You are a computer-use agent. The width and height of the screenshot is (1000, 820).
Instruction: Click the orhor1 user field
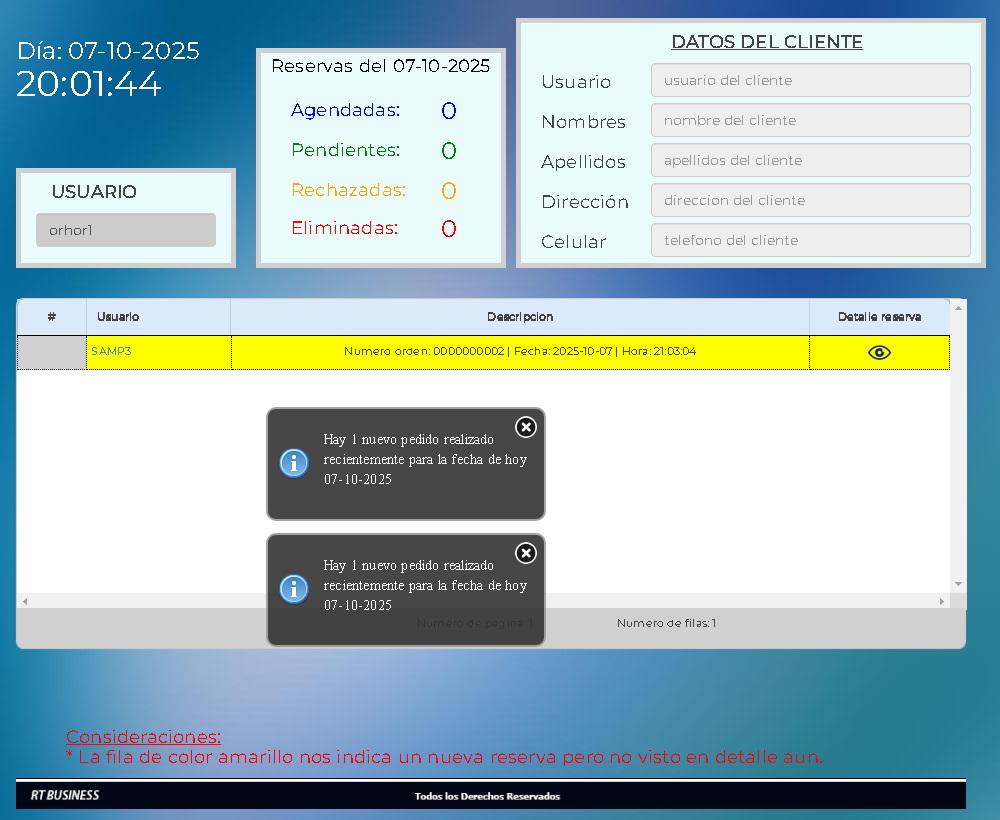tap(126, 230)
